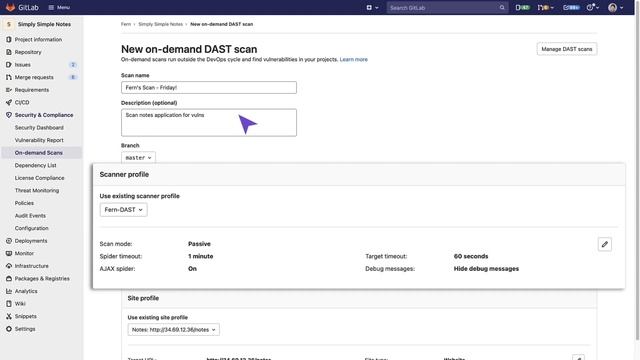Click the Deployments sidebar icon
Screen dimensions: 640x360
(9, 241)
